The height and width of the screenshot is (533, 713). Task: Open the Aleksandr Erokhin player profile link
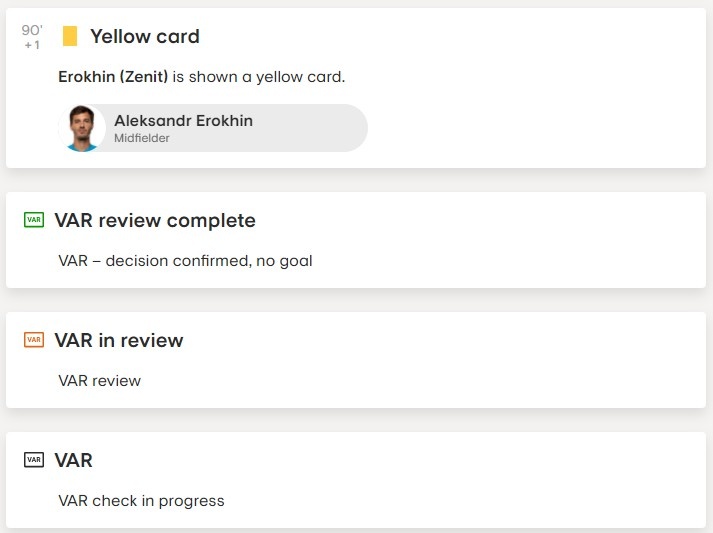click(213, 128)
